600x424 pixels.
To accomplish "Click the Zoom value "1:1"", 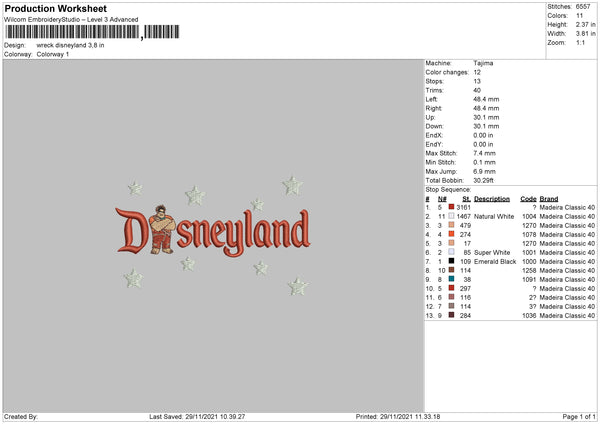I will coord(580,42).
